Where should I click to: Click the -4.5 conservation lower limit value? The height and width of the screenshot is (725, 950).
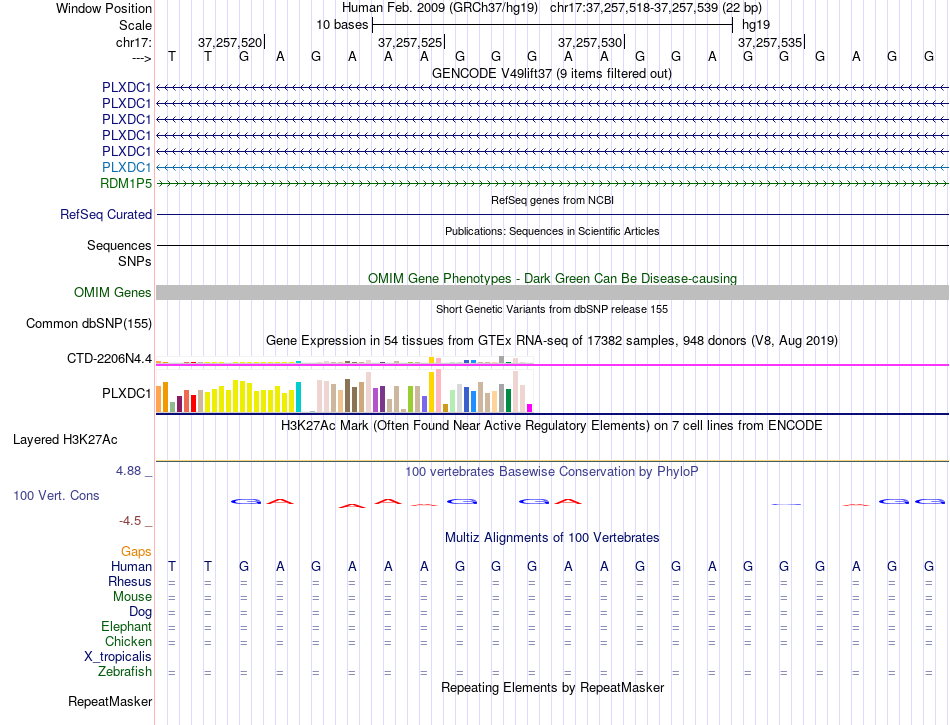[x=130, y=521]
